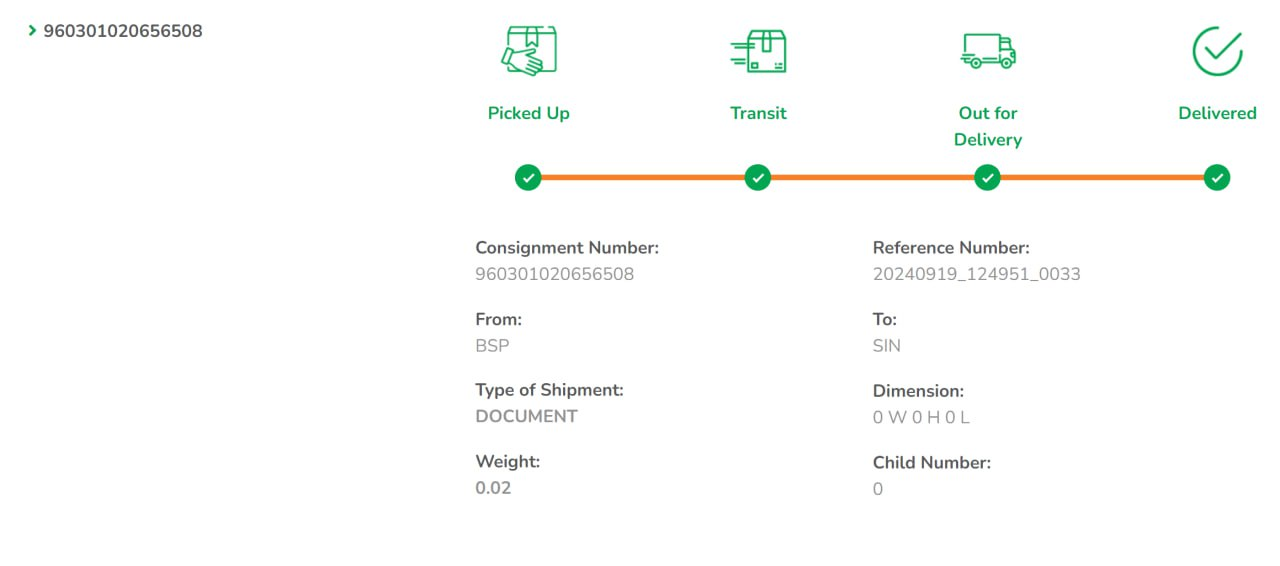Click the green check under Picked Up
Image resolution: width=1280 pixels, height=566 pixels.
coord(528,178)
